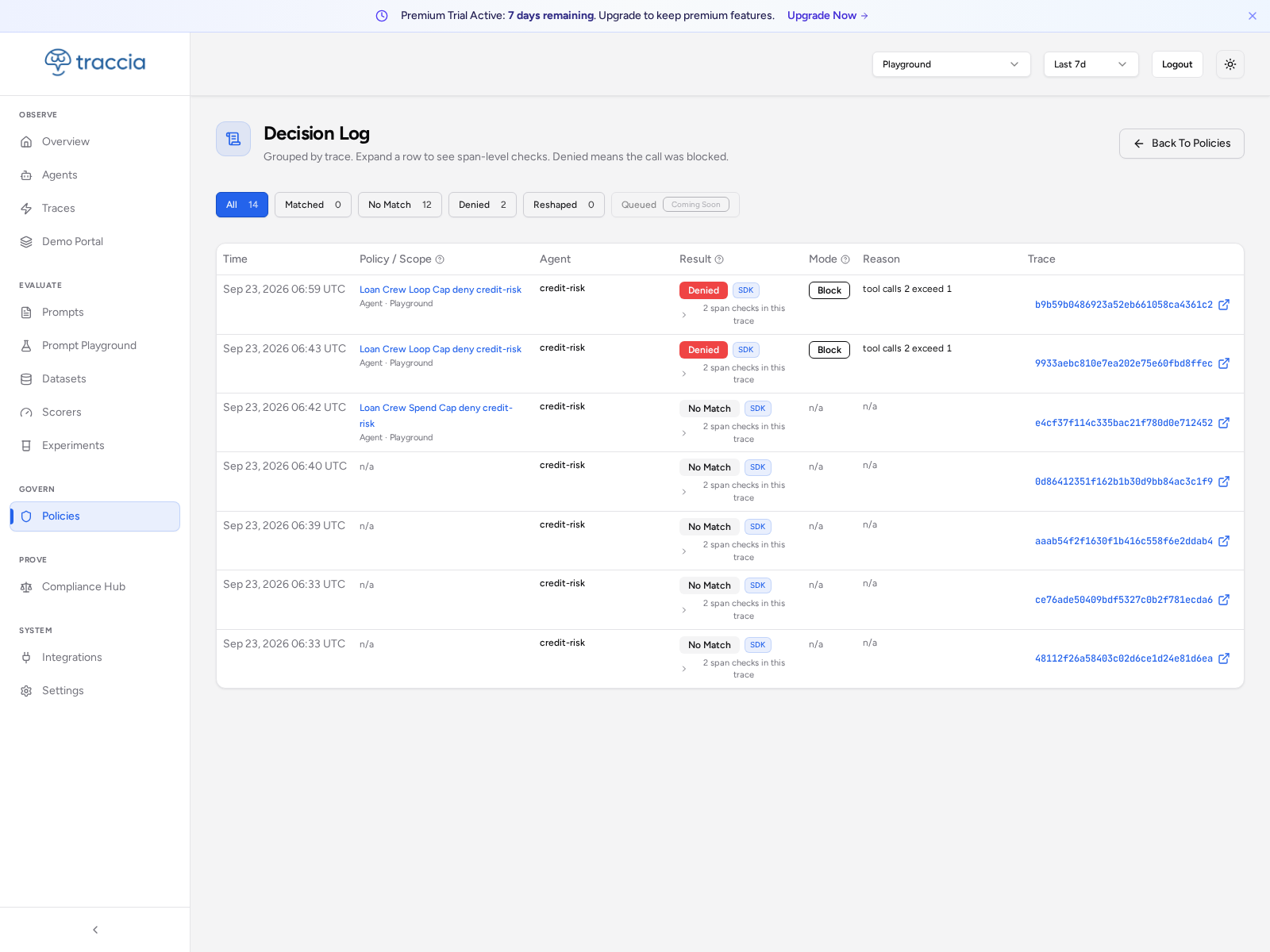Click the Decision Log scroll icon
The height and width of the screenshot is (952, 1270).
233,139
